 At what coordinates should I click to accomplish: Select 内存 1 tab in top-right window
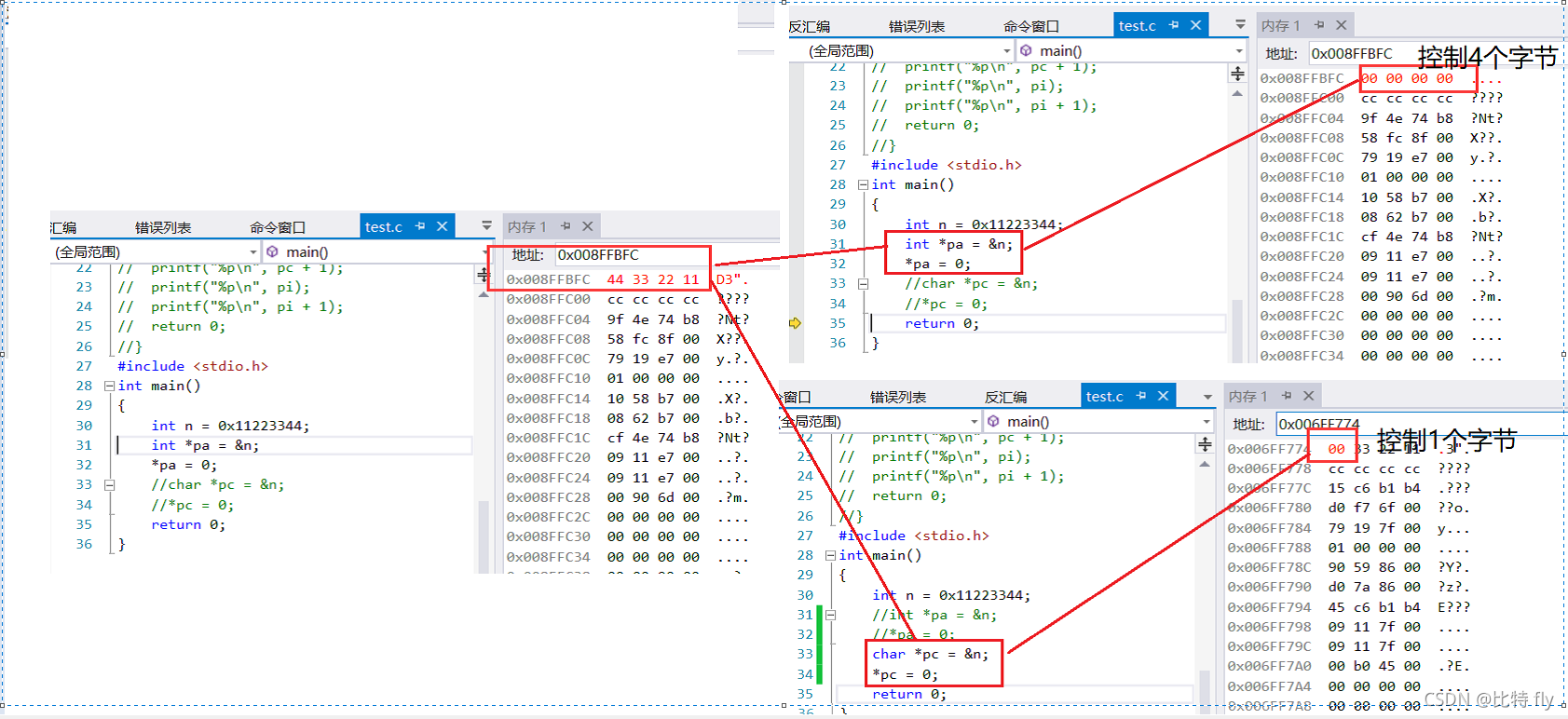tap(1280, 26)
